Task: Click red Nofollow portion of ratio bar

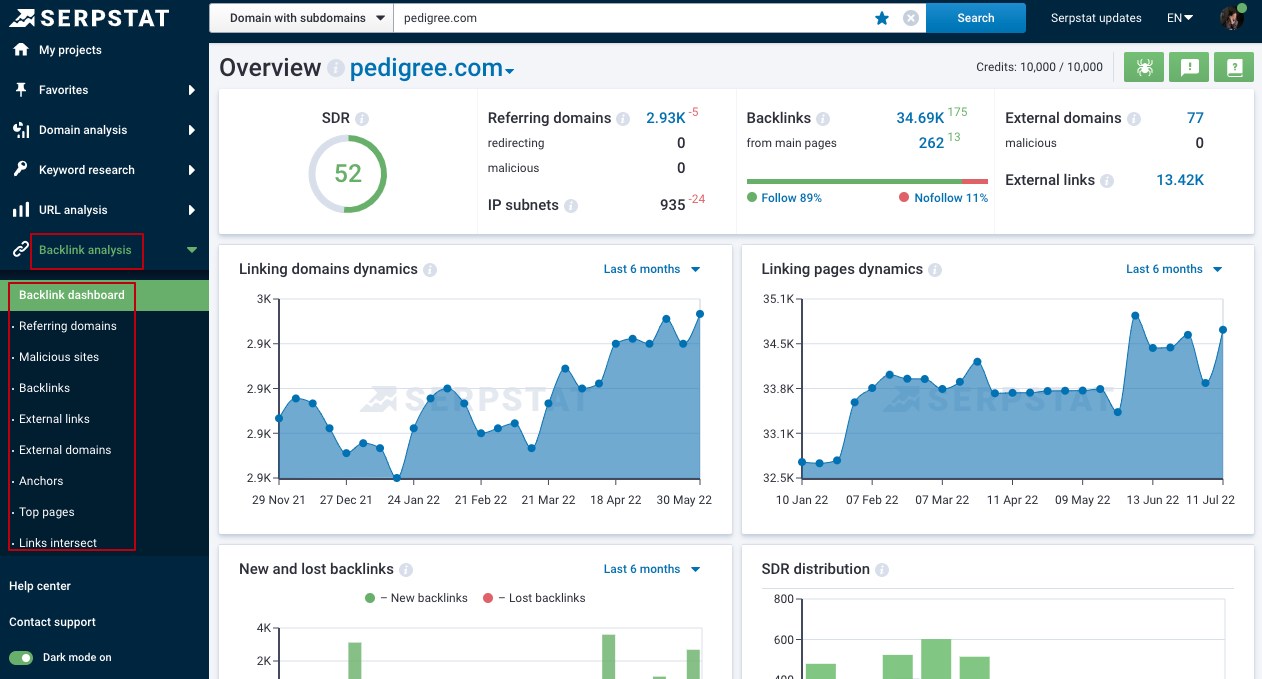Action: 975,182
